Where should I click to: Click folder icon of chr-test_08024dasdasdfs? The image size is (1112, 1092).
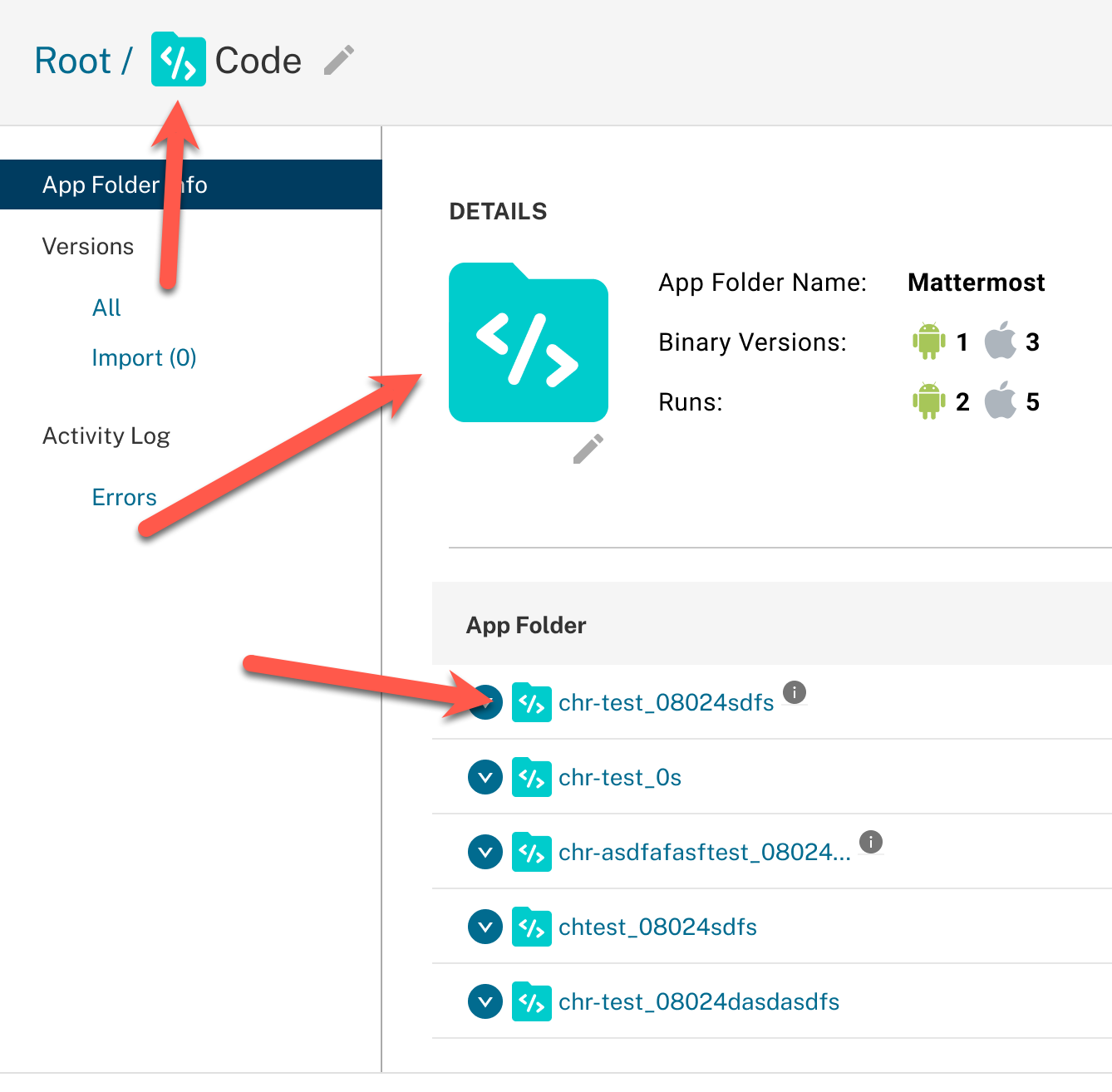pyautogui.click(x=532, y=1001)
